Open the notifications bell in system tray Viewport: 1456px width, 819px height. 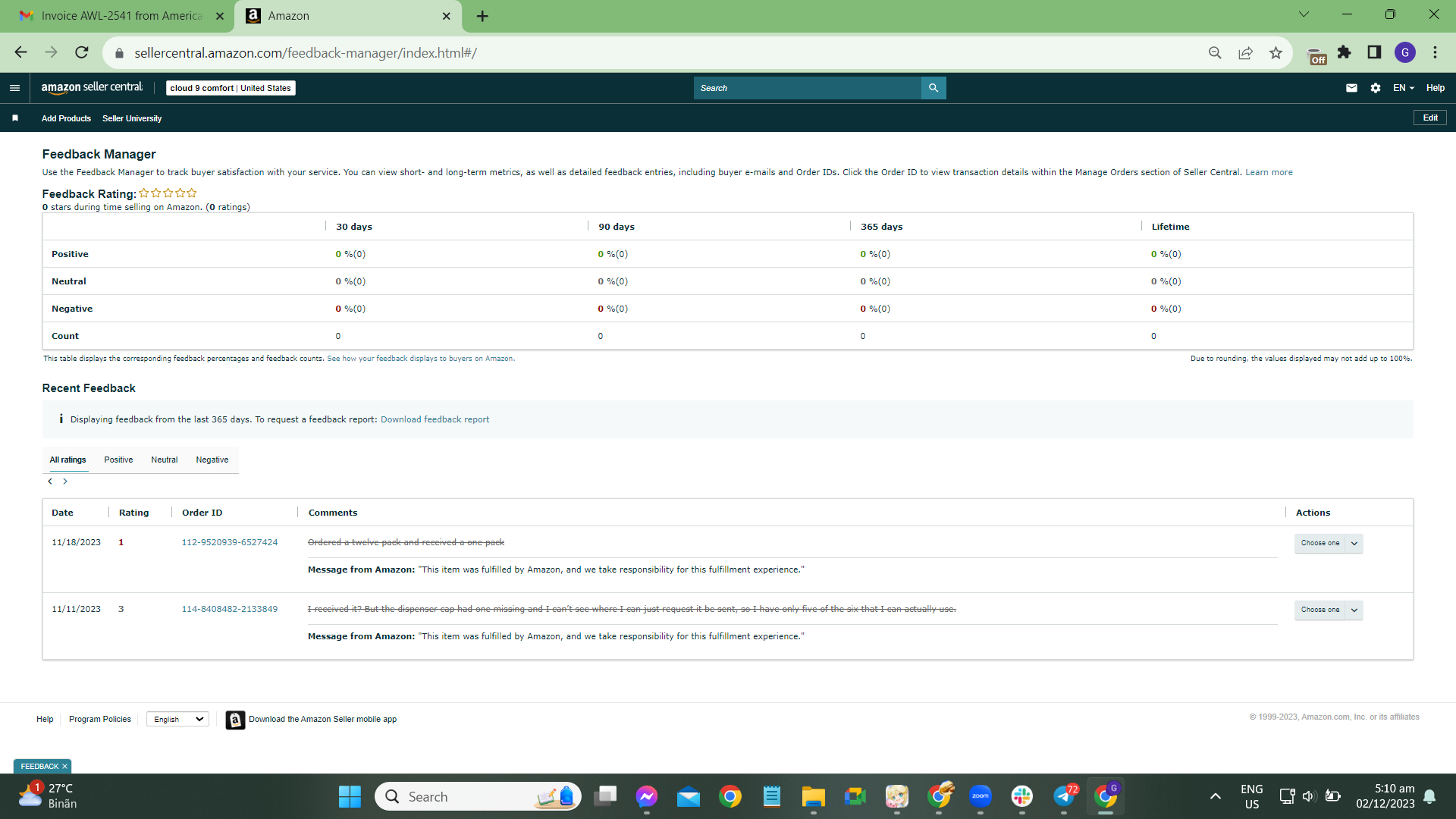click(1429, 796)
